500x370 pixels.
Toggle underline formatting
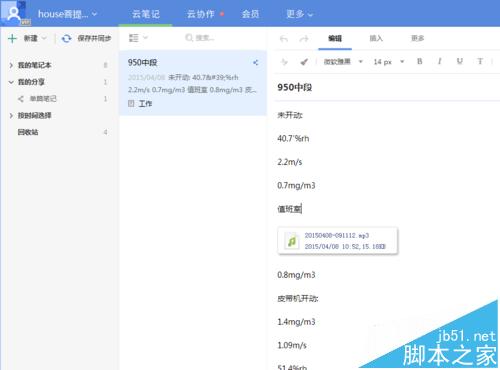tap(460, 61)
